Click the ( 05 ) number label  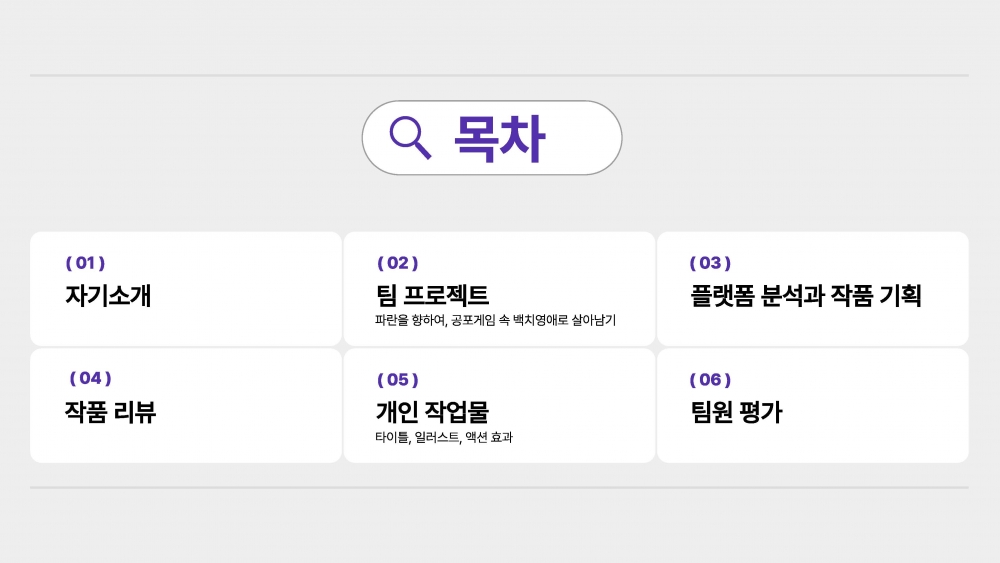pos(397,379)
